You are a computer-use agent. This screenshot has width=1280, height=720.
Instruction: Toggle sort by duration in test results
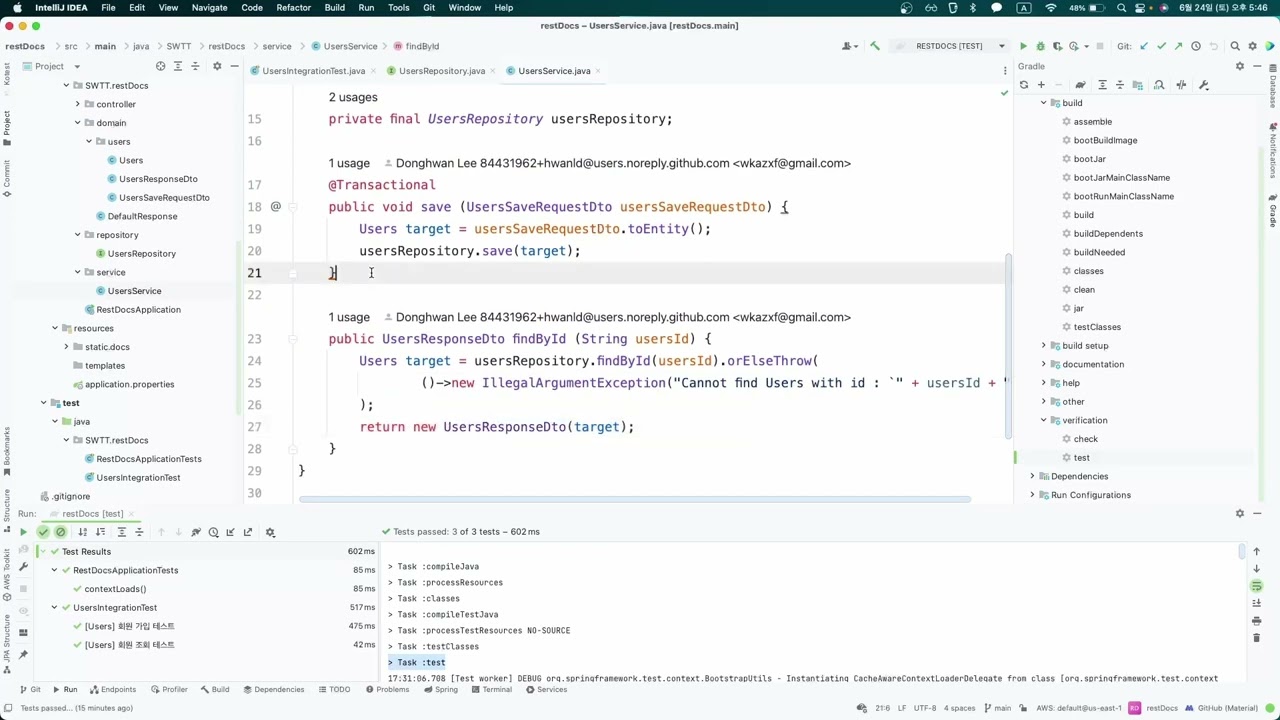click(100, 532)
